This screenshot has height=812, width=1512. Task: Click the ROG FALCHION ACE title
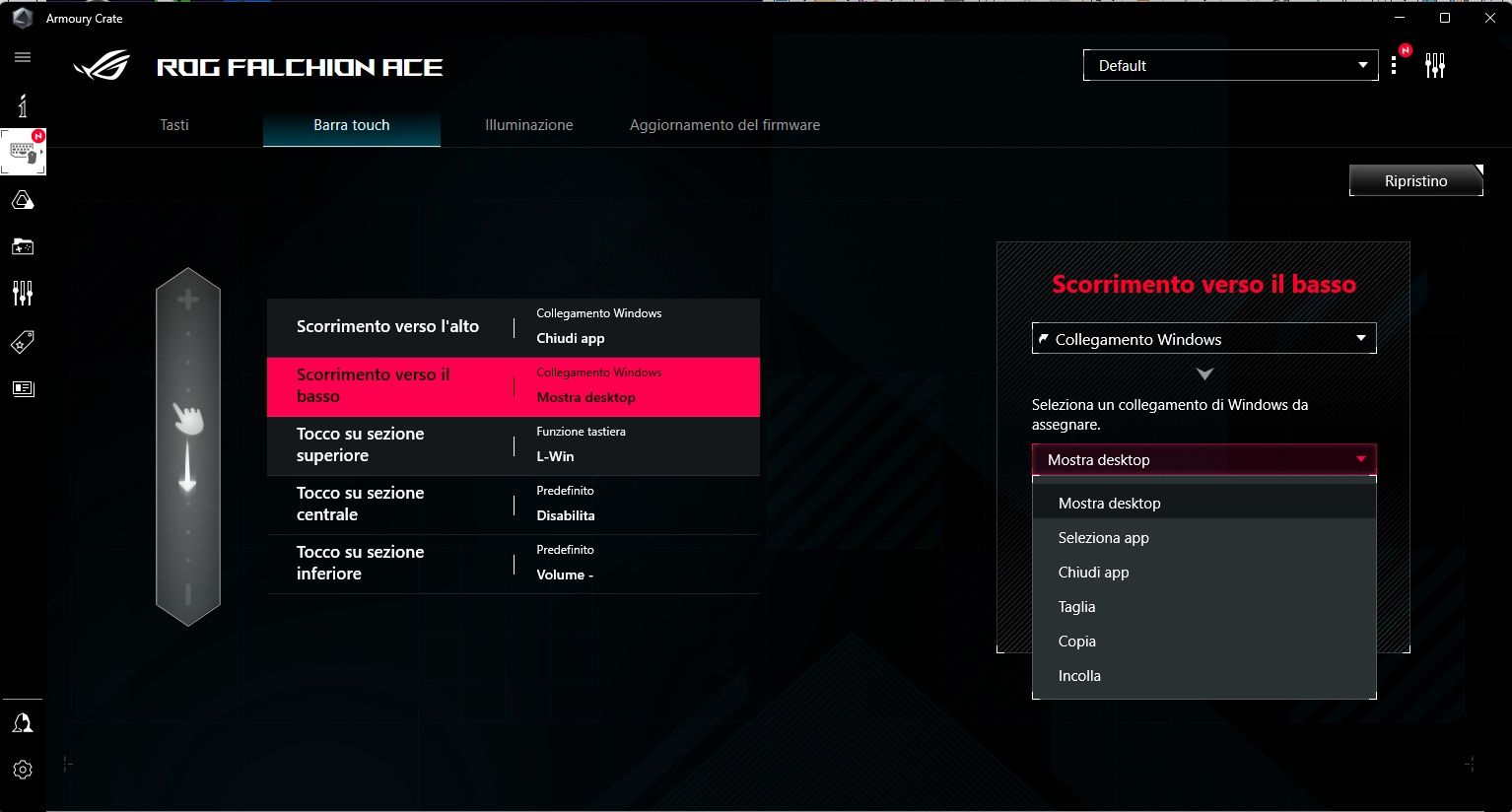coord(300,67)
